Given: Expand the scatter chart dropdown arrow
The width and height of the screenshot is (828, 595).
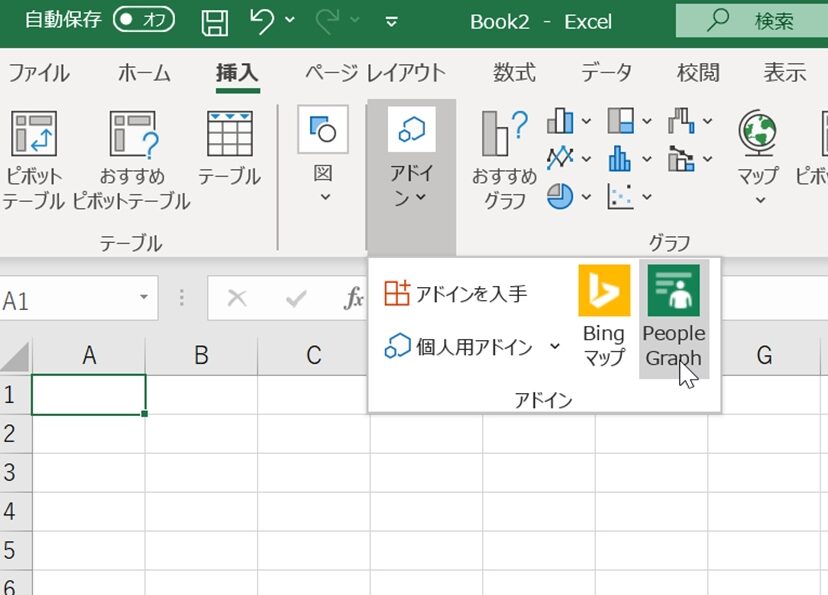Looking at the screenshot, I should [x=647, y=197].
